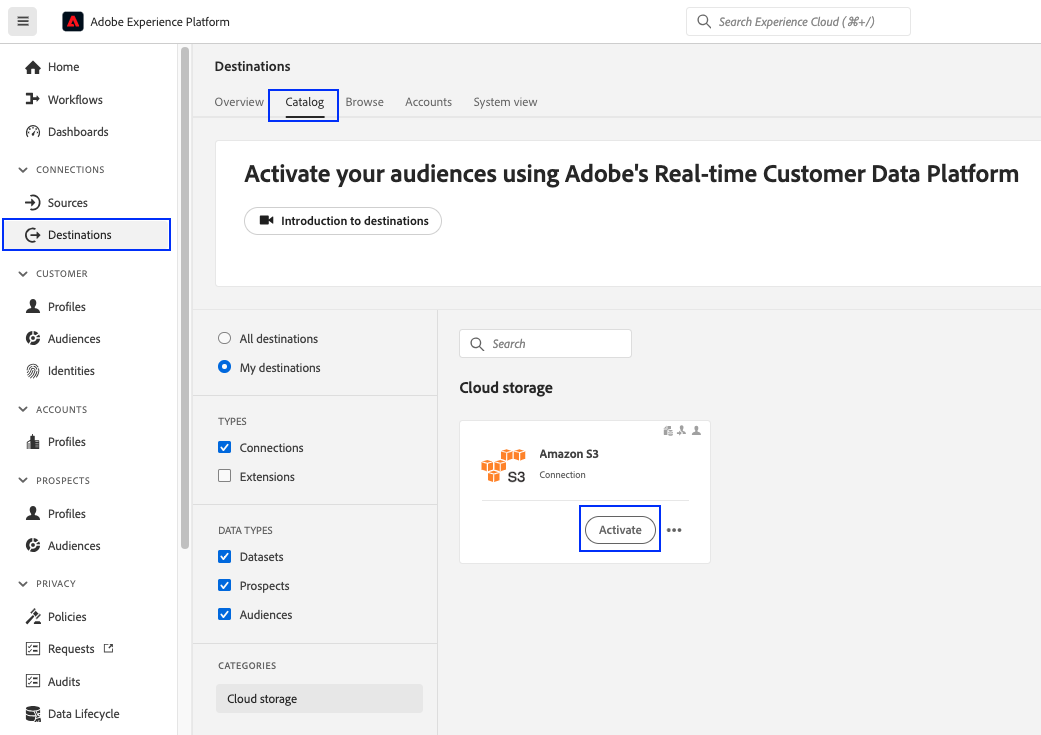Go to Home in the sidebar

[x=63, y=67]
